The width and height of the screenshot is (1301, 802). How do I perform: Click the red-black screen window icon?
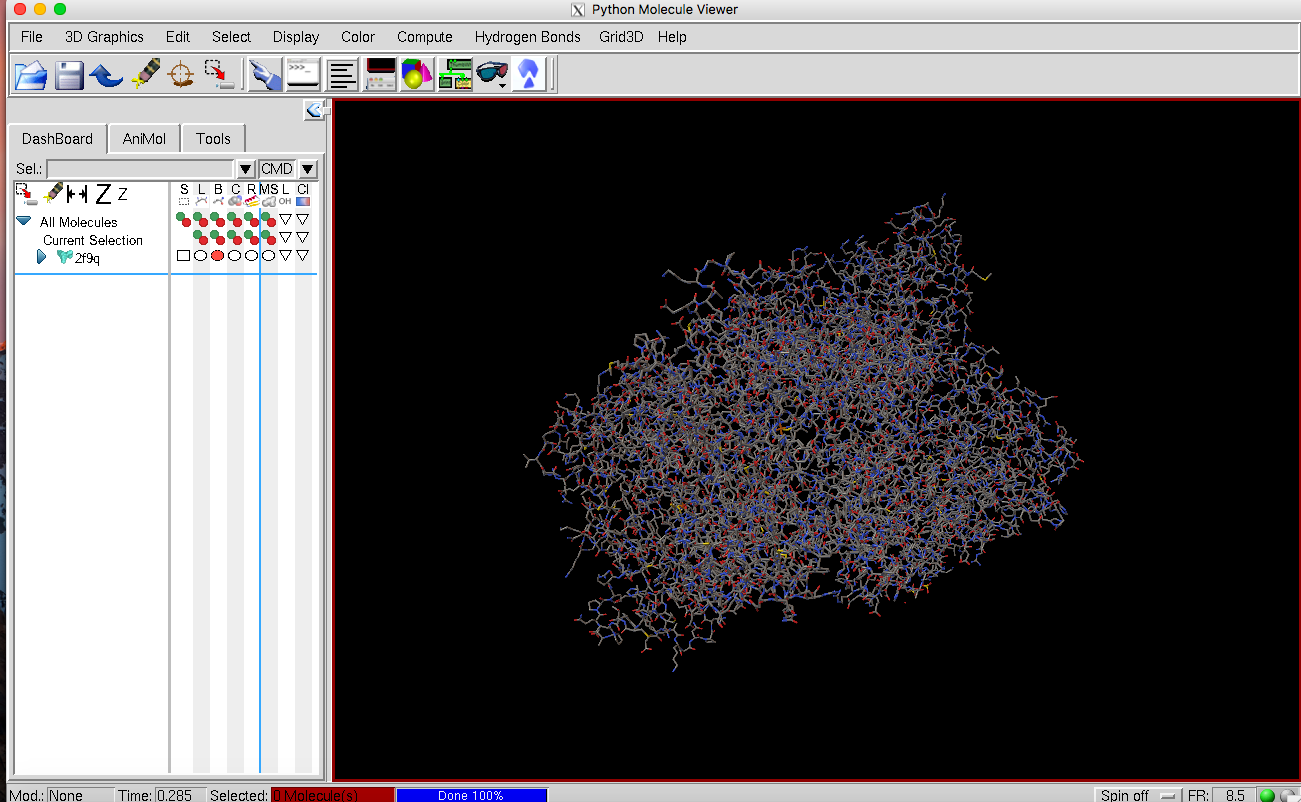pyautogui.click(x=381, y=75)
